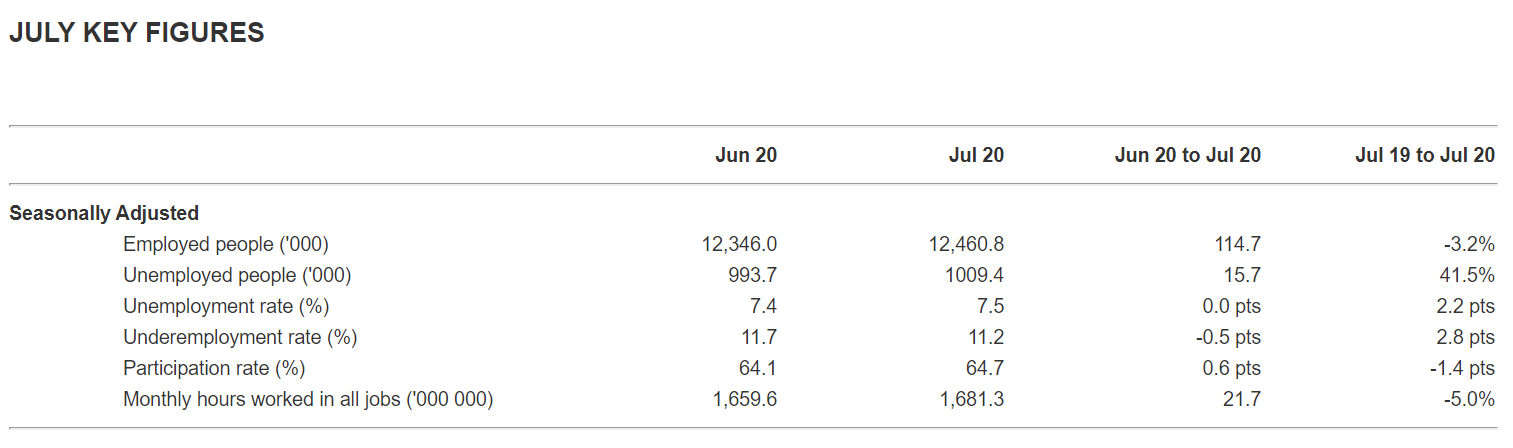This screenshot has height=448, width=1513.
Task: Select the Jul 19 to Jul 20 header
Action: [x=1425, y=155]
